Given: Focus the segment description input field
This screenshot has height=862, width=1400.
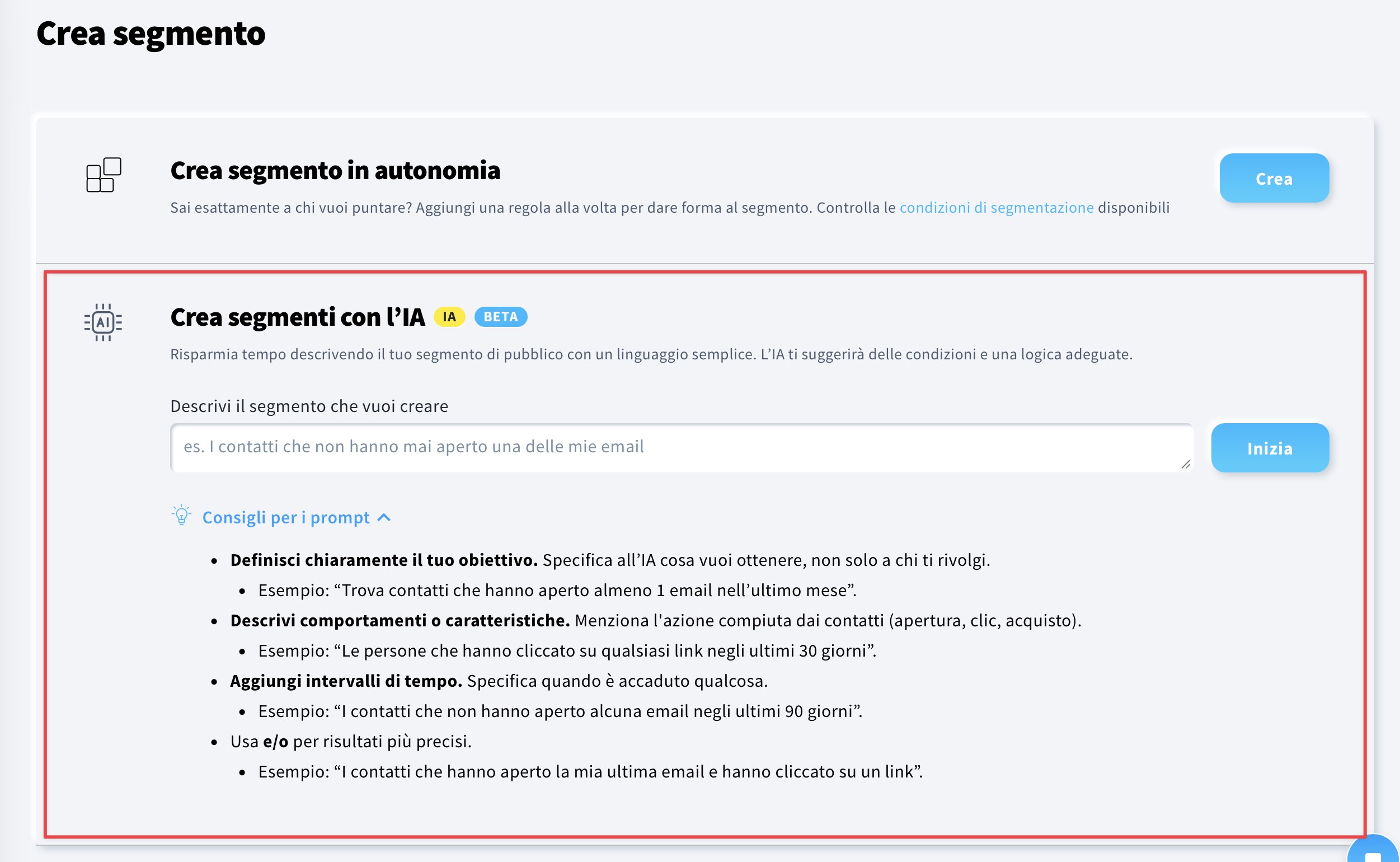Looking at the screenshot, I should 678,448.
